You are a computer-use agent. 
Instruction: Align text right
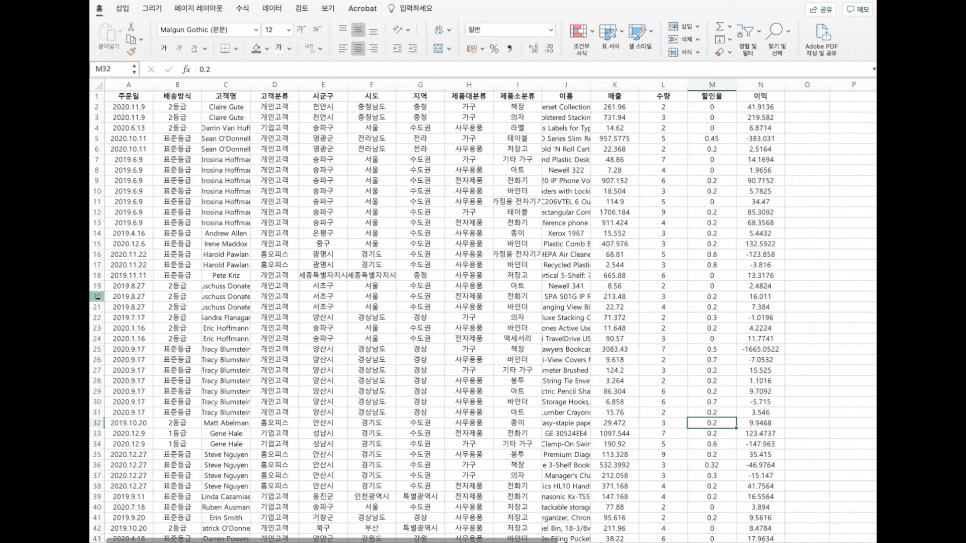pyautogui.click(x=373, y=48)
